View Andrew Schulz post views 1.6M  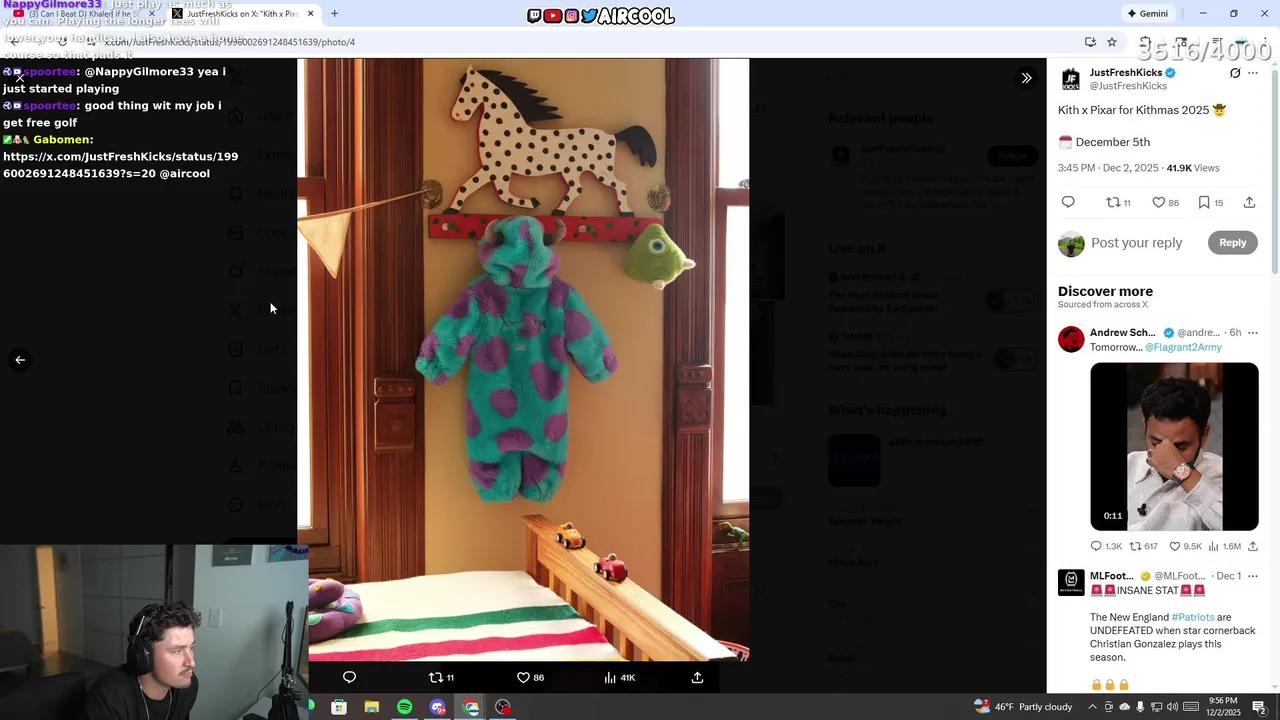[x=1224, y=546]
